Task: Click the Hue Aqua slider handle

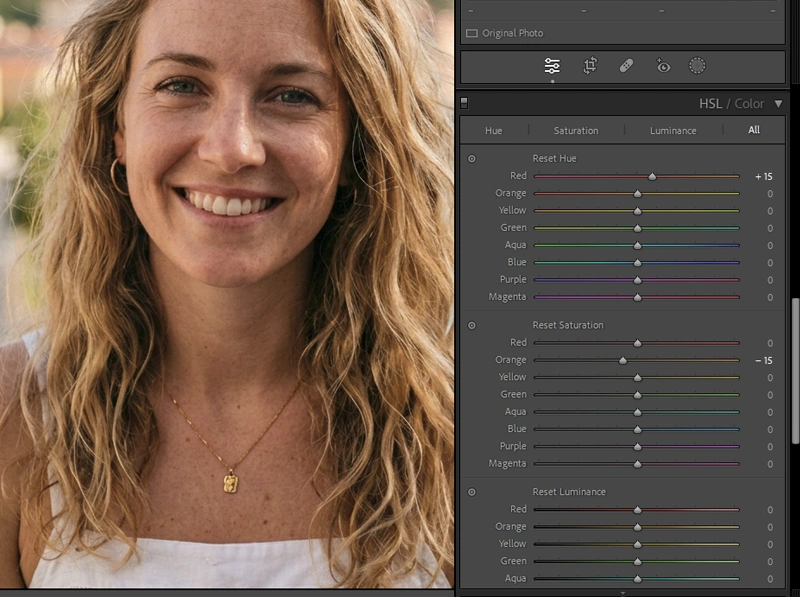Action: [637, 245]
